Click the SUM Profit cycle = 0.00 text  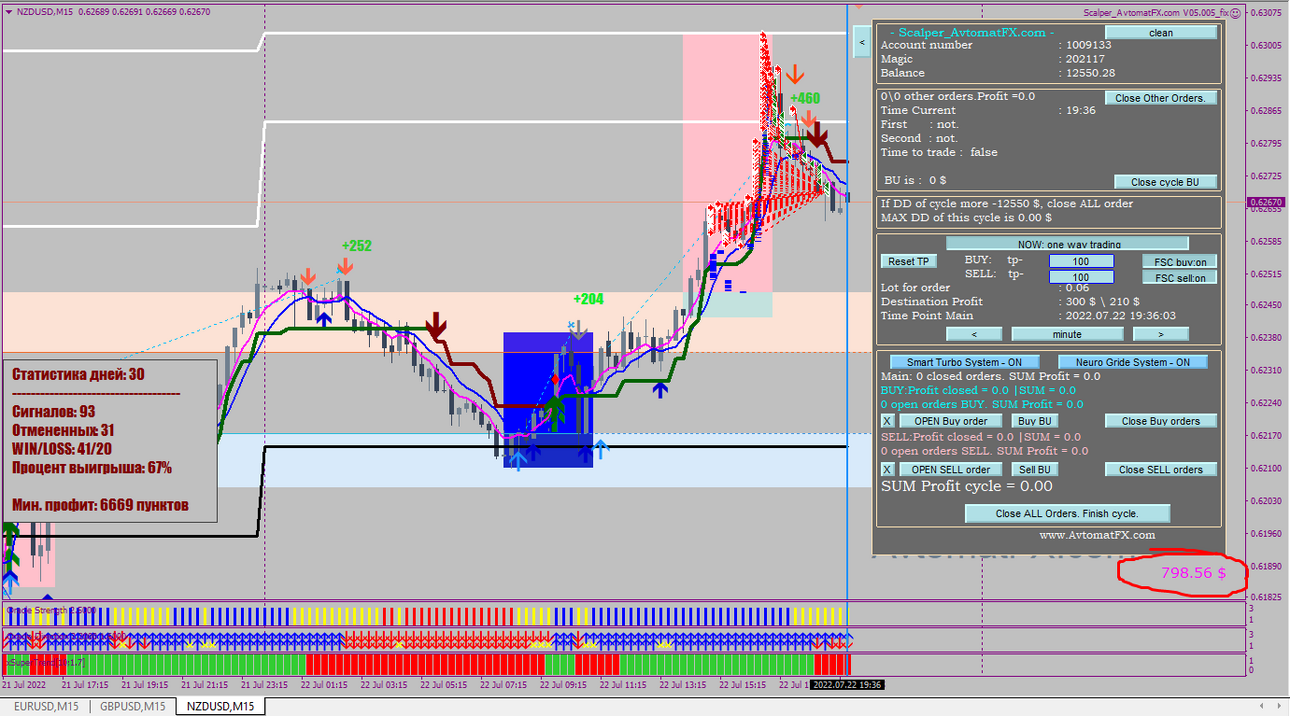(x=966, y=486)
